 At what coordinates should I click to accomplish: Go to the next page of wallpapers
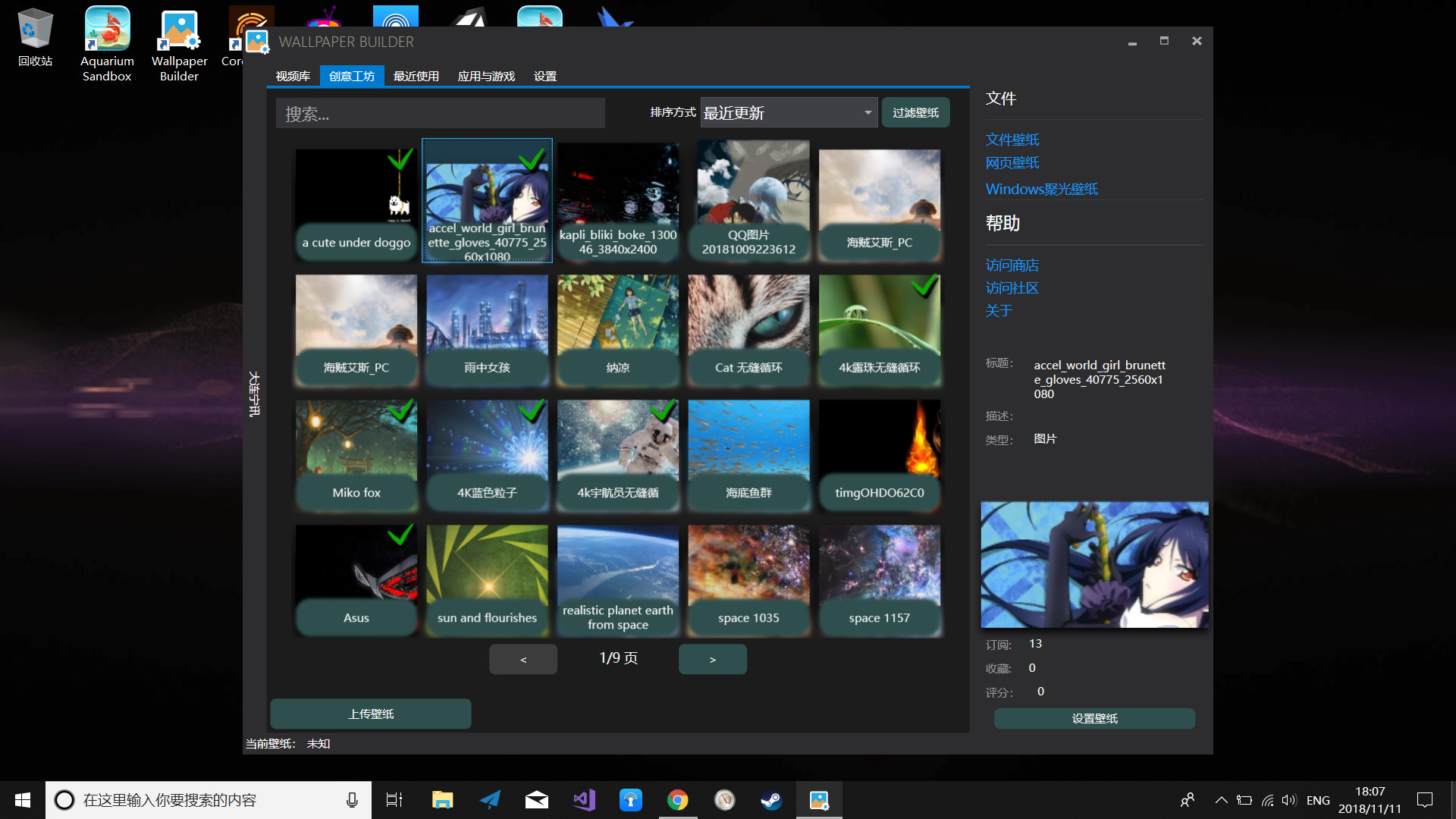(712, 659)
